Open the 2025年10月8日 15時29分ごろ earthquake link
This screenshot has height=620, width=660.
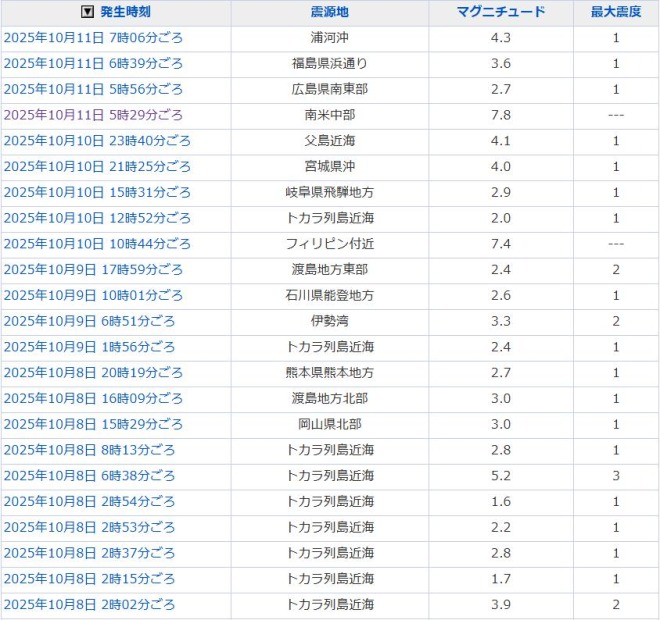[x=94, y=424]
